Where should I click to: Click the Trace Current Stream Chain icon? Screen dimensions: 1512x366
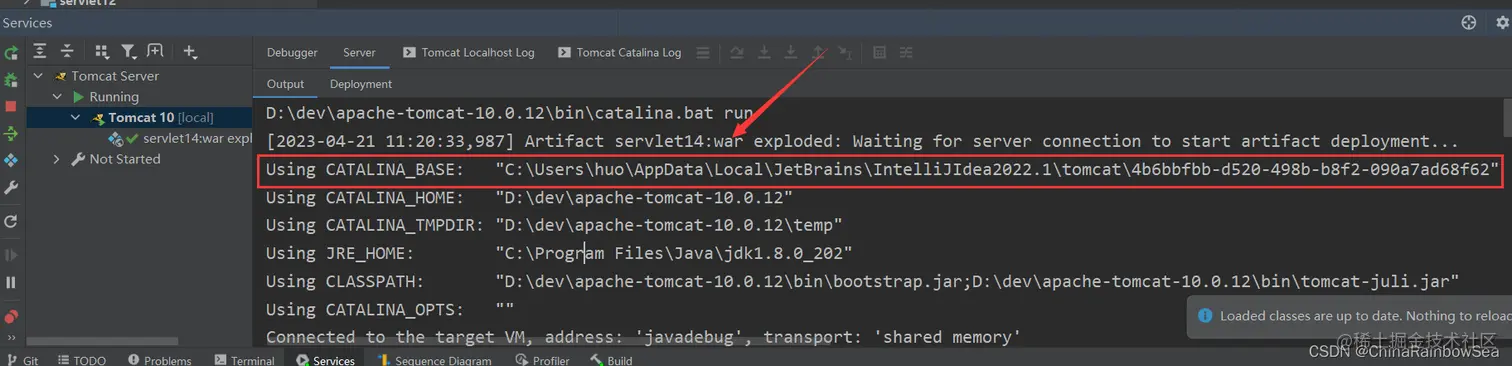906,53
